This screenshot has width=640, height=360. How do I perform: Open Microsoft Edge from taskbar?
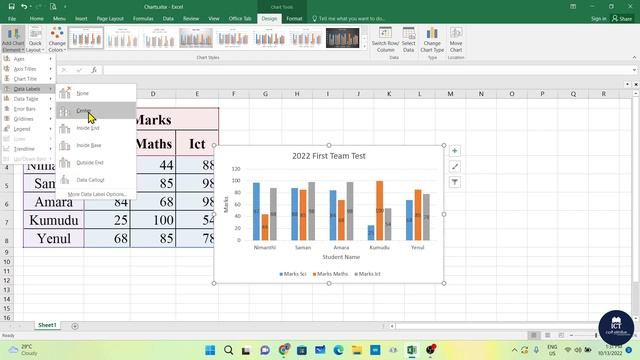click(x=338, y=350)
